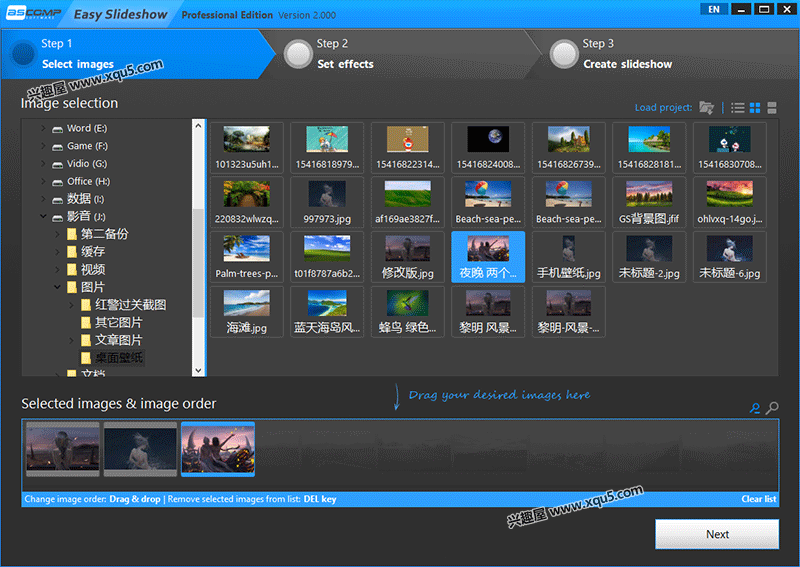
Task: Select image 15416818979...
Action: tap(327, 148)
